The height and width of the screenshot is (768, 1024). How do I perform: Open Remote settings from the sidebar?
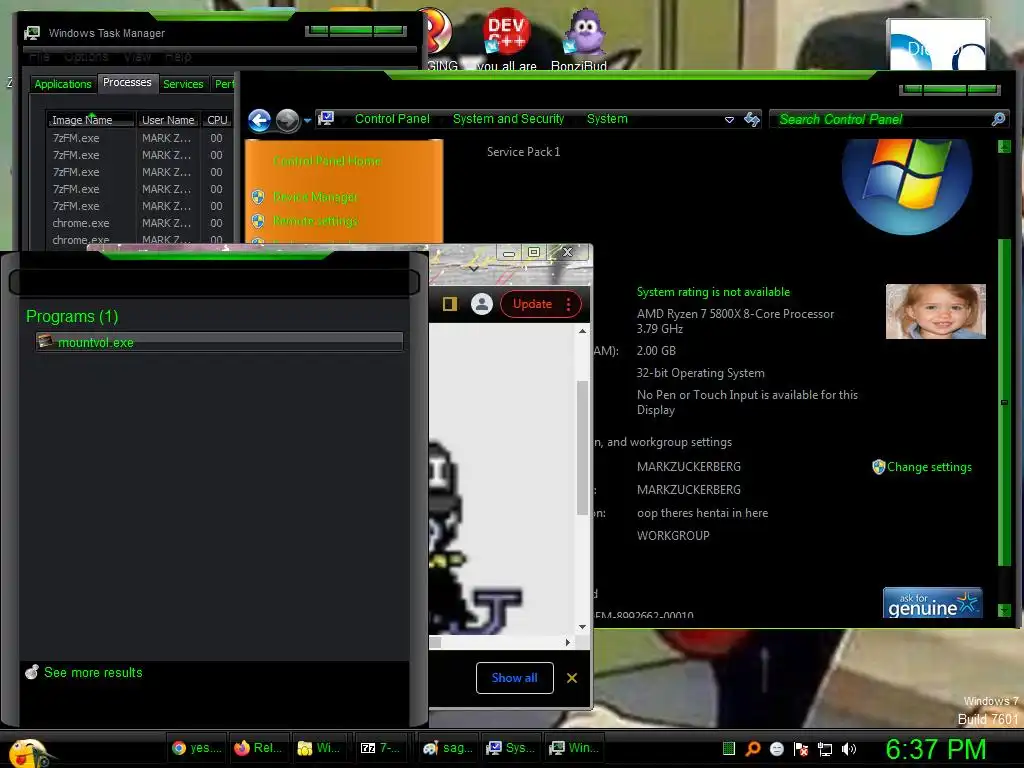(x=315, y=221)
